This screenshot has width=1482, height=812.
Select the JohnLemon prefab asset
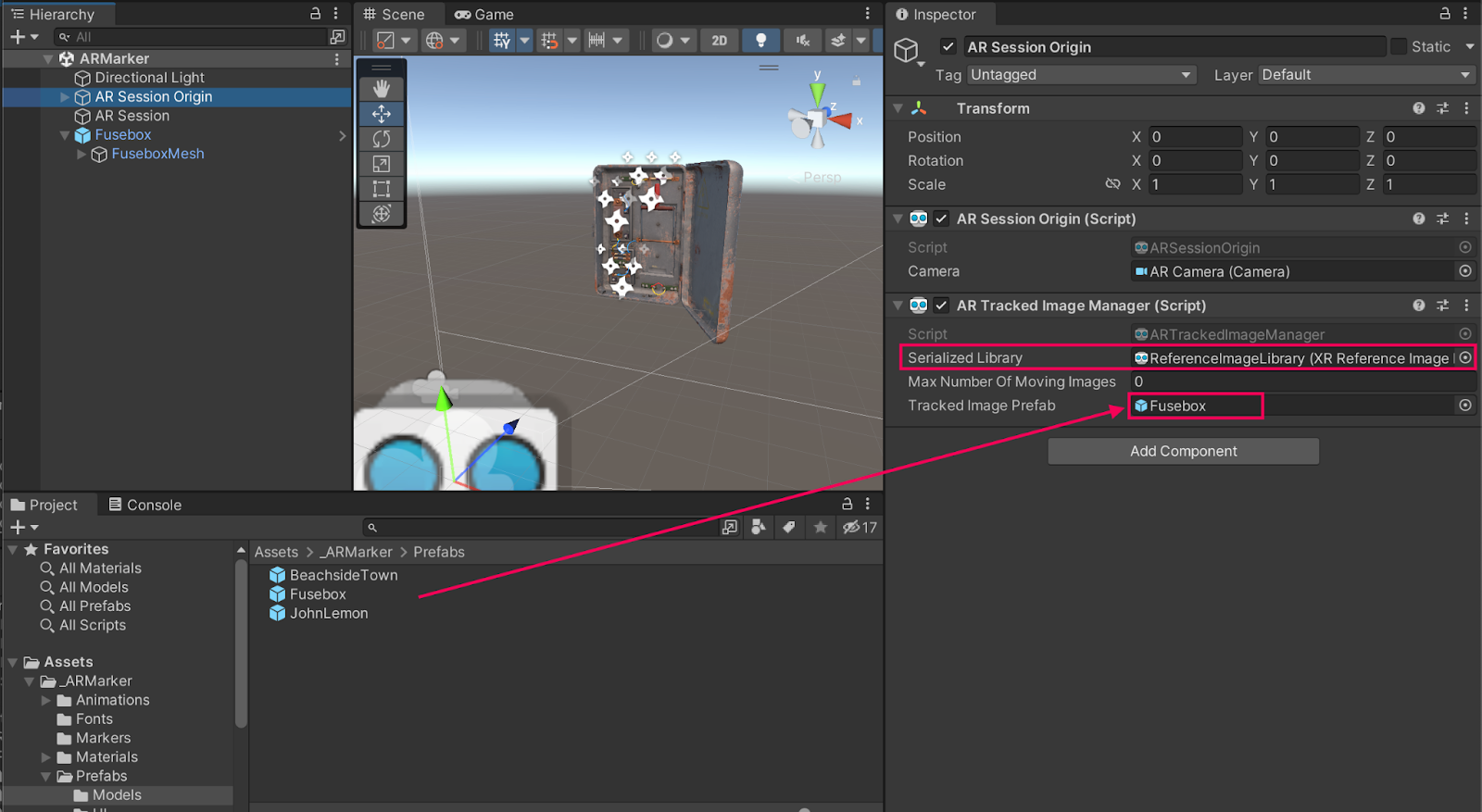pos(328,614)
